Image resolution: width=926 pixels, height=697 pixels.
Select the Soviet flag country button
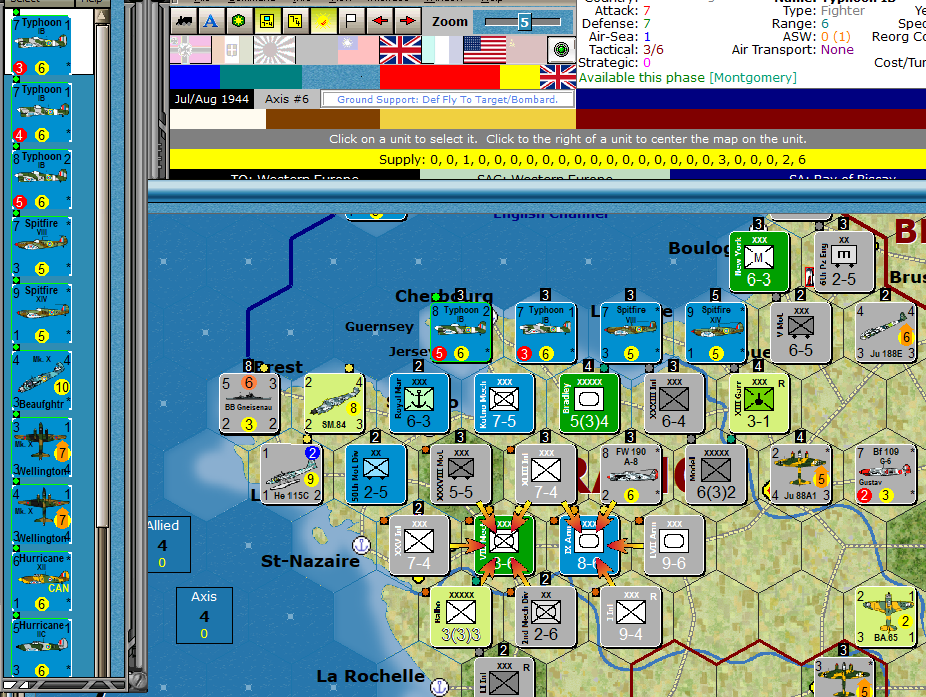(526, 50)
